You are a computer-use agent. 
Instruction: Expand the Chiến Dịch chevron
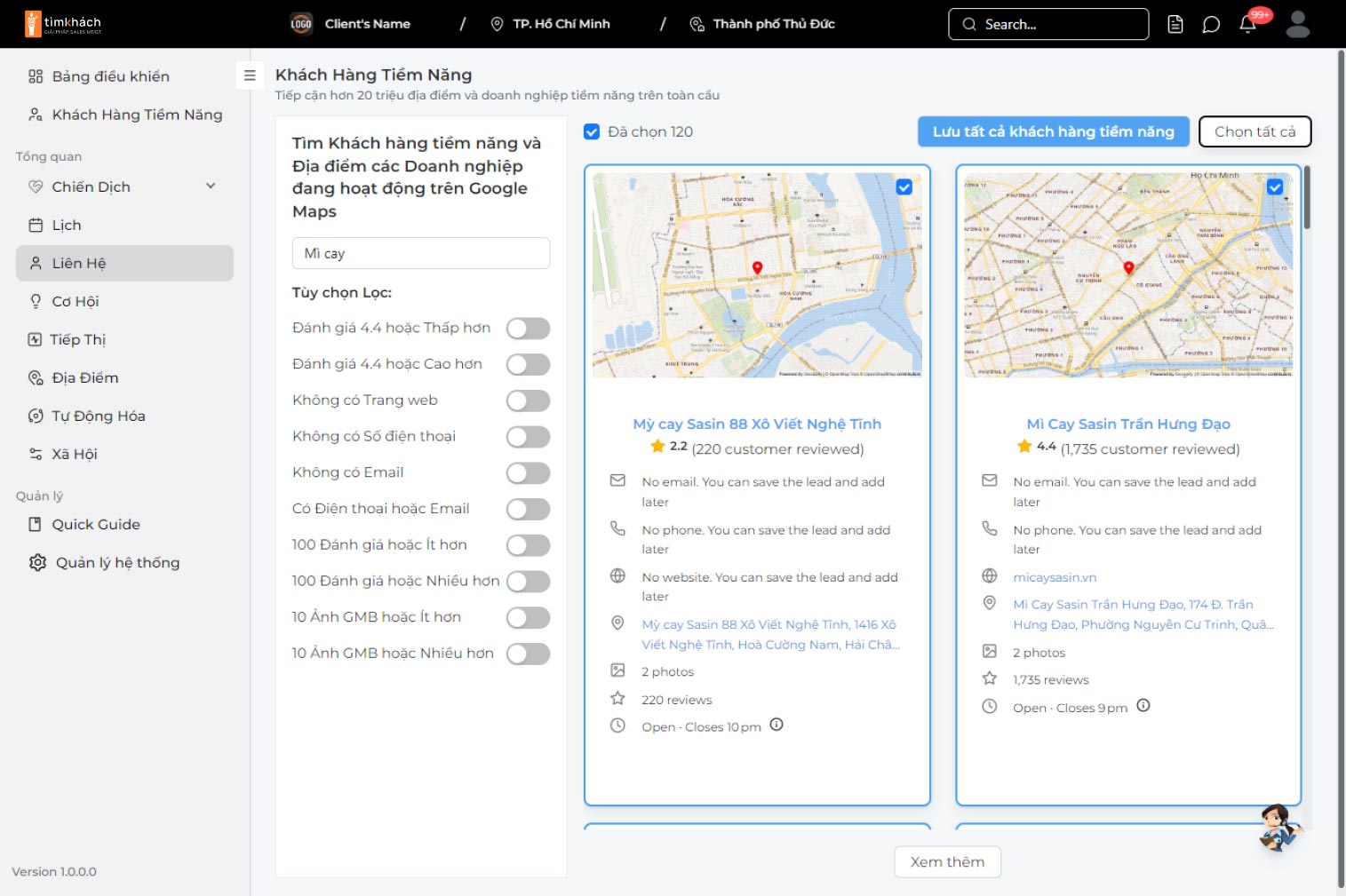pos(211,186)
